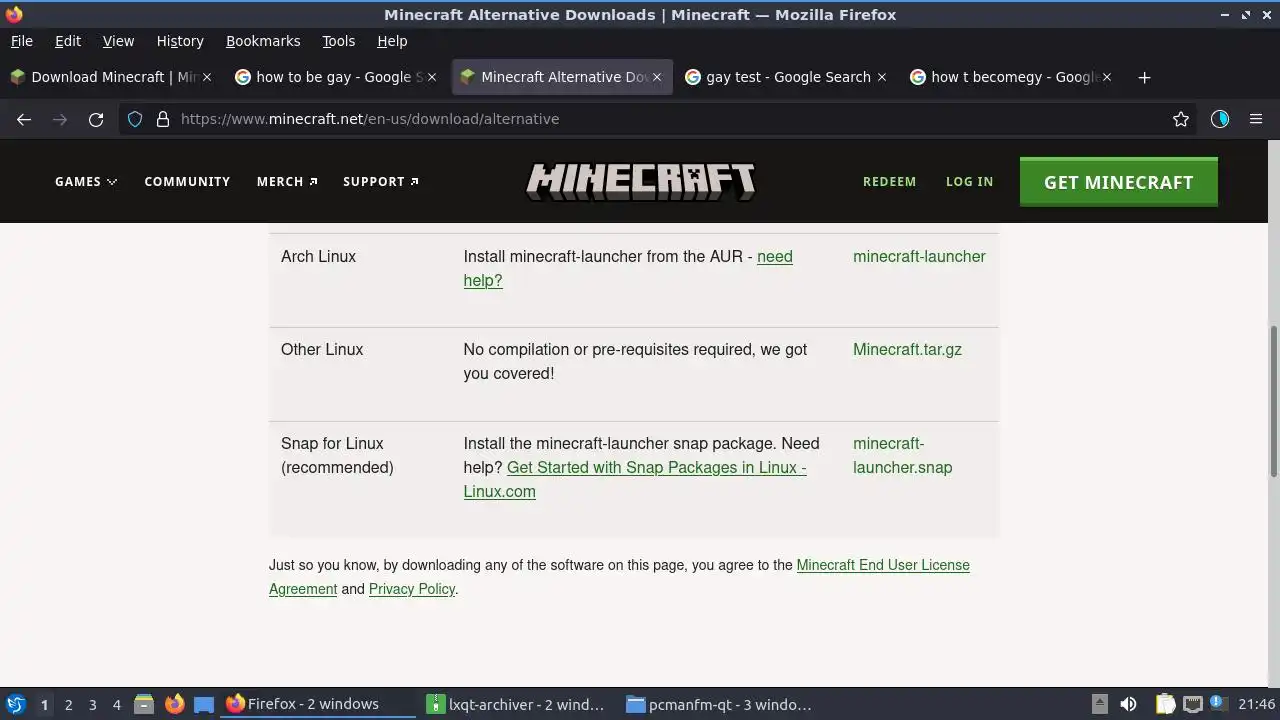
Task: Download minecraft-launcher.snap package
Action: coord(902,455)
